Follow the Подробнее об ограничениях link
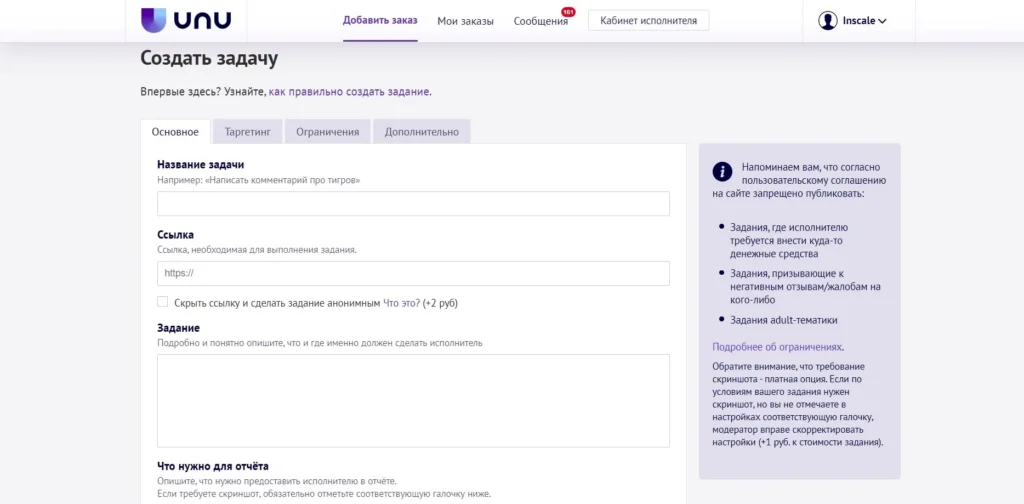The image size is (1024, 504). [777, 347]
